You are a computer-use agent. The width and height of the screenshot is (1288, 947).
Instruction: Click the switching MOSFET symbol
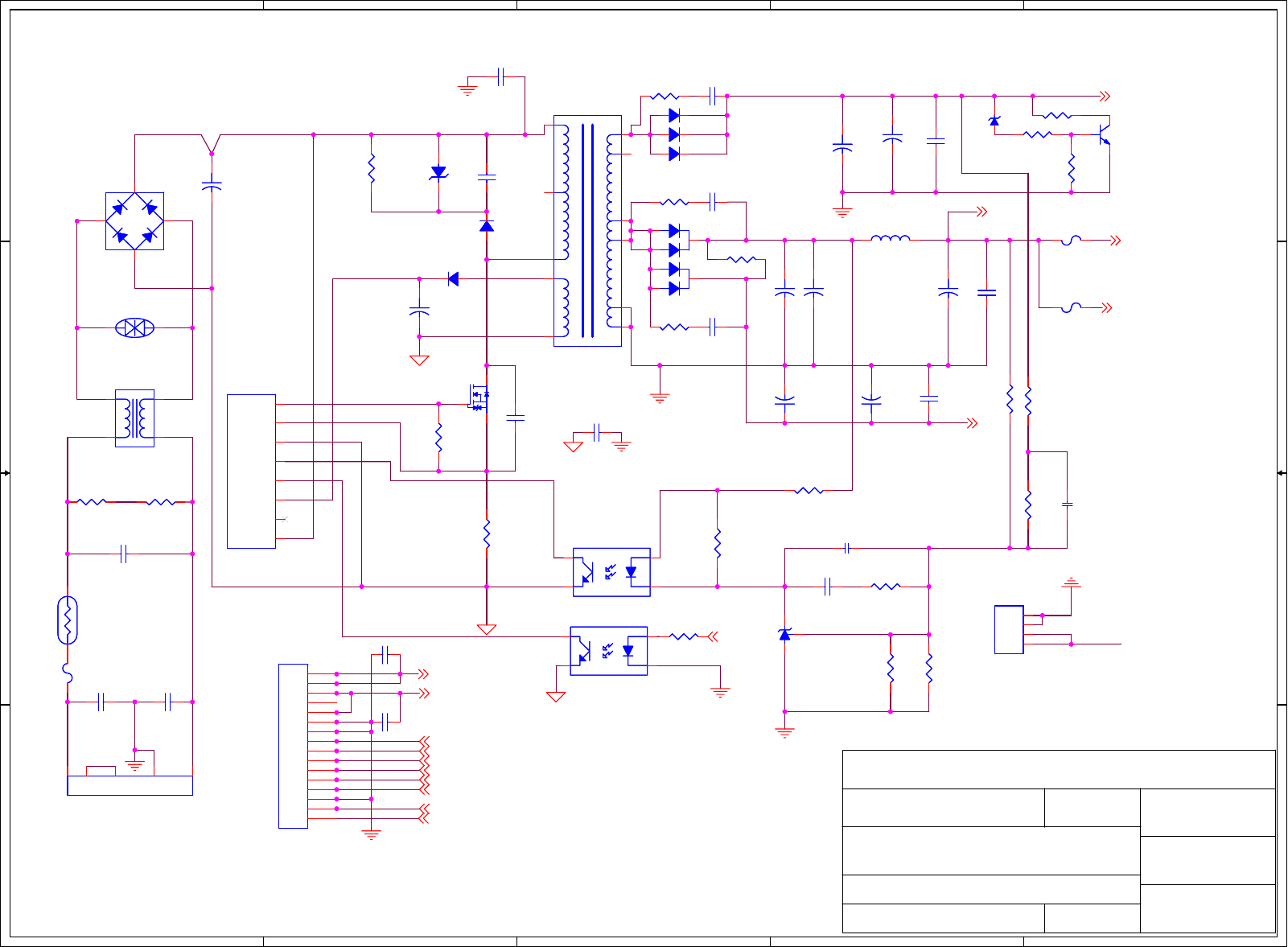click(x=478, y=397)
